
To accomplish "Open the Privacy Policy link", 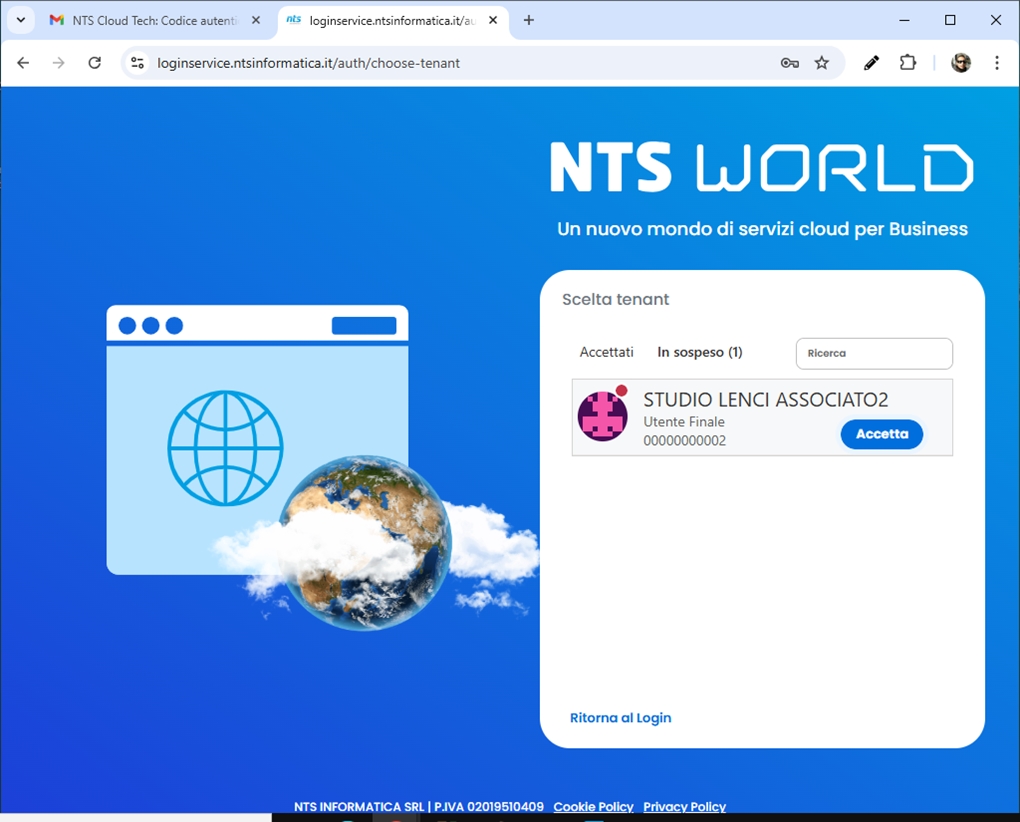I will click(684, 806).
